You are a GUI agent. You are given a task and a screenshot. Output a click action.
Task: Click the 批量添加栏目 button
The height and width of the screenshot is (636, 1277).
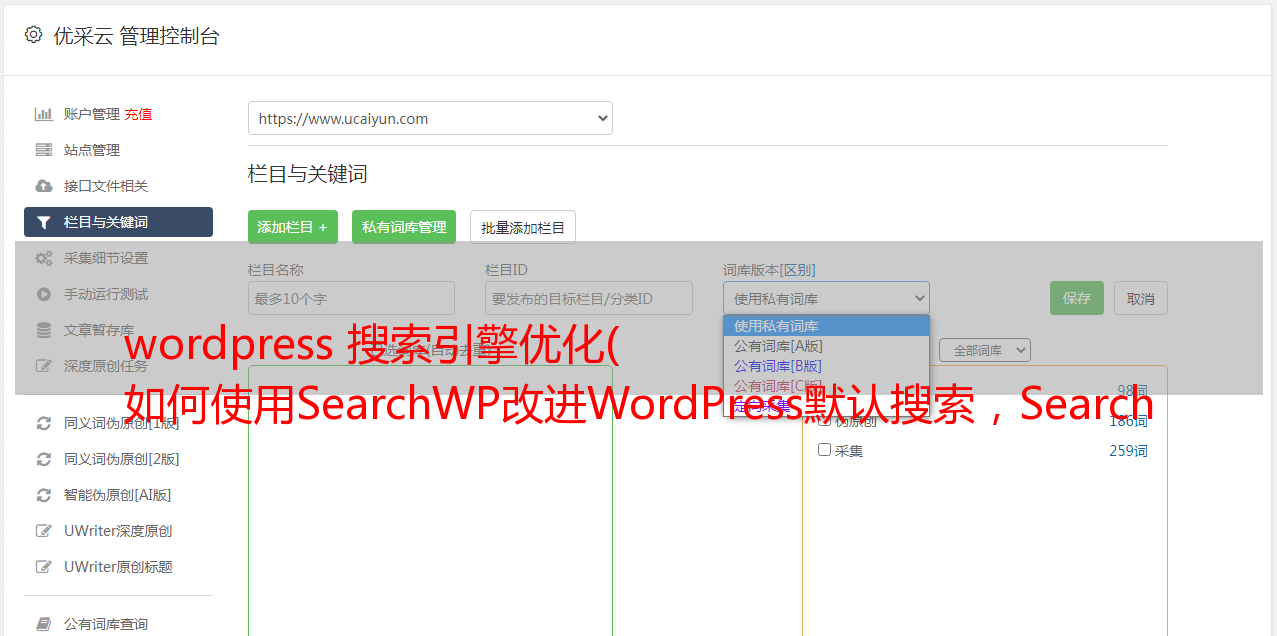(x=523, y=227)
